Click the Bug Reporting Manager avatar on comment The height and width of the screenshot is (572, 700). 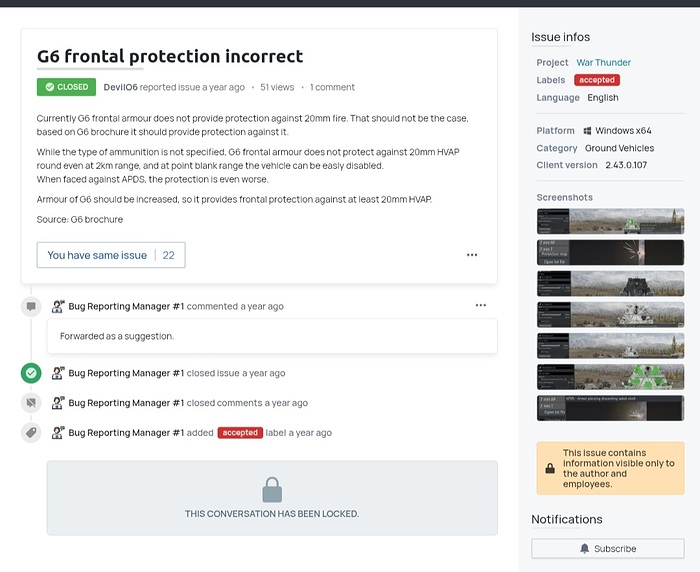coord(58,306)
